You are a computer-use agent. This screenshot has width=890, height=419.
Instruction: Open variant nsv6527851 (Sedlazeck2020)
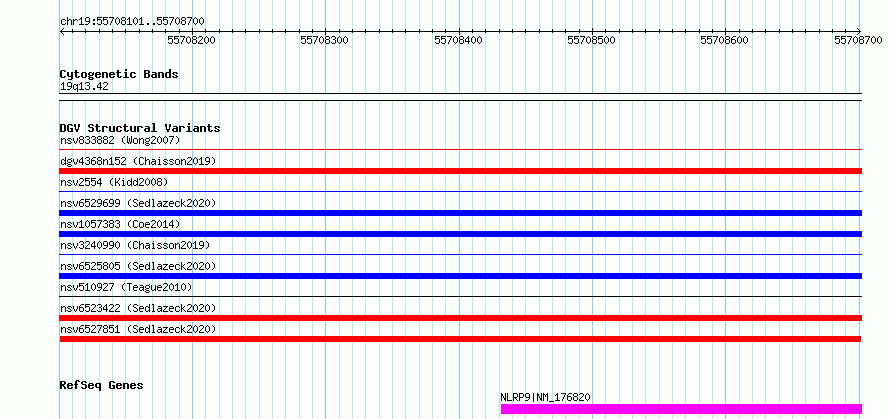[x=138, y=329]
